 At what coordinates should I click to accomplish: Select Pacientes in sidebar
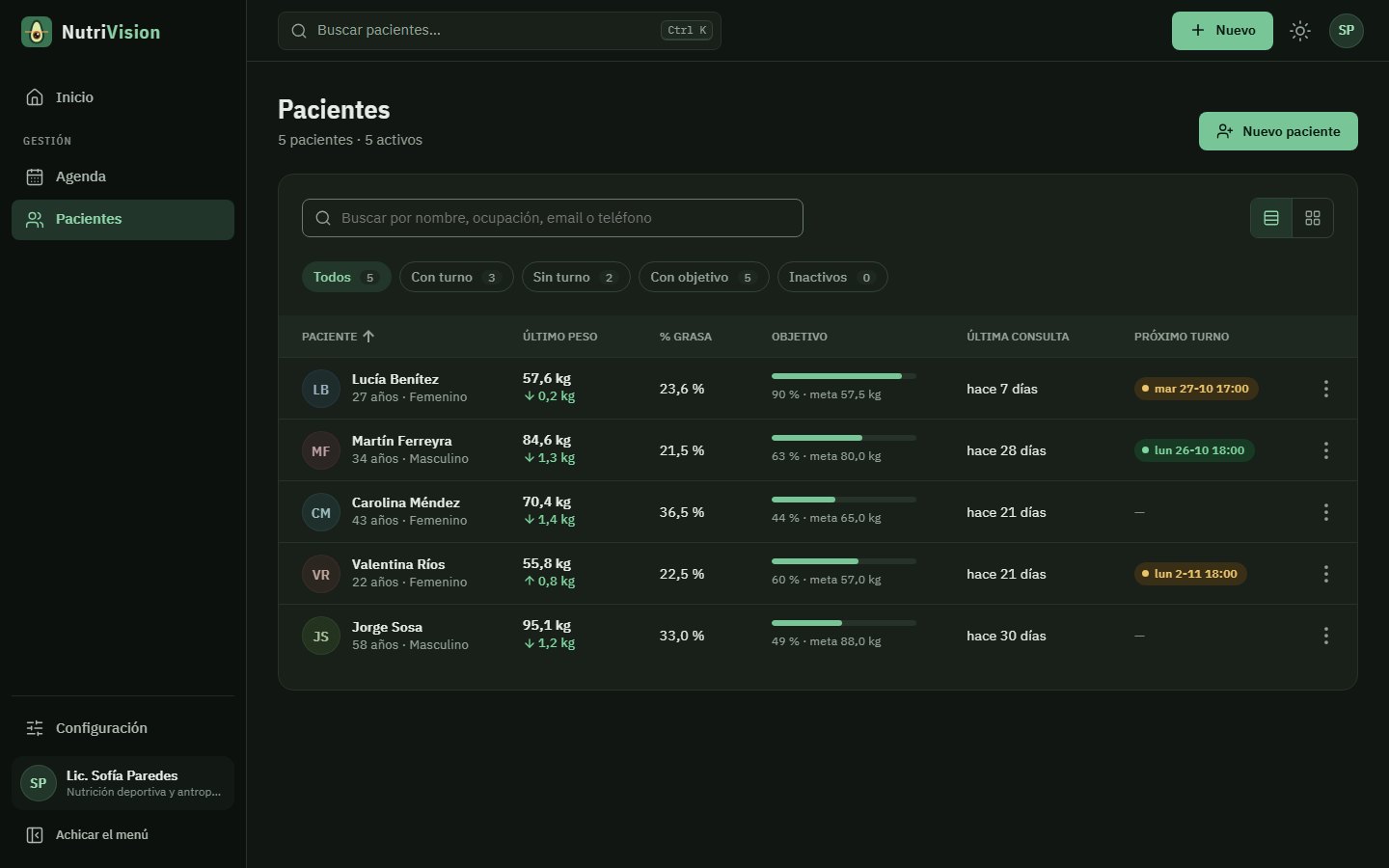point(123,219)
